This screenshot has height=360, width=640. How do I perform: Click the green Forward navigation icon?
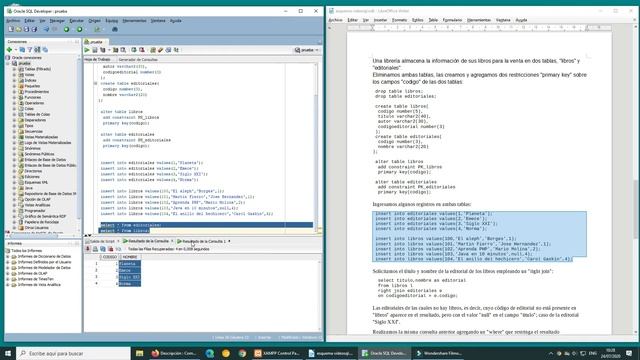click(x=80, y=29)
